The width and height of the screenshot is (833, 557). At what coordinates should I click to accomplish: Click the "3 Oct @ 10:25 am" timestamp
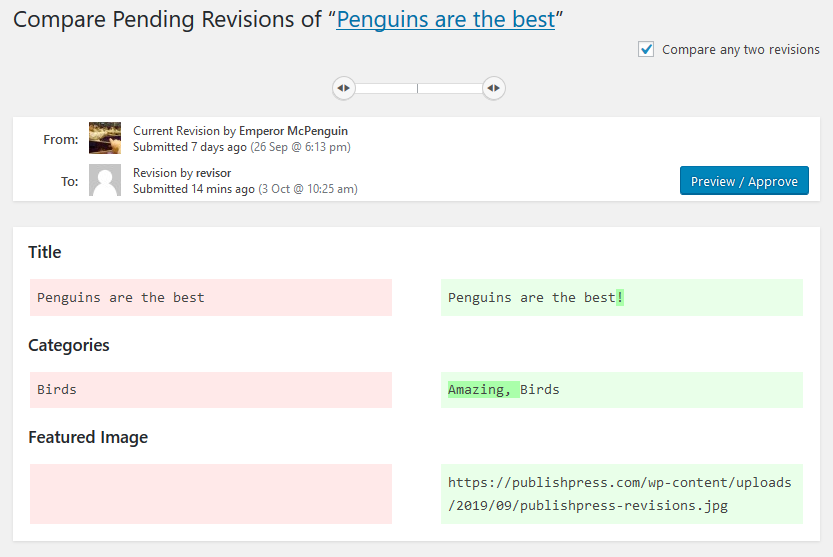[308, 189]
